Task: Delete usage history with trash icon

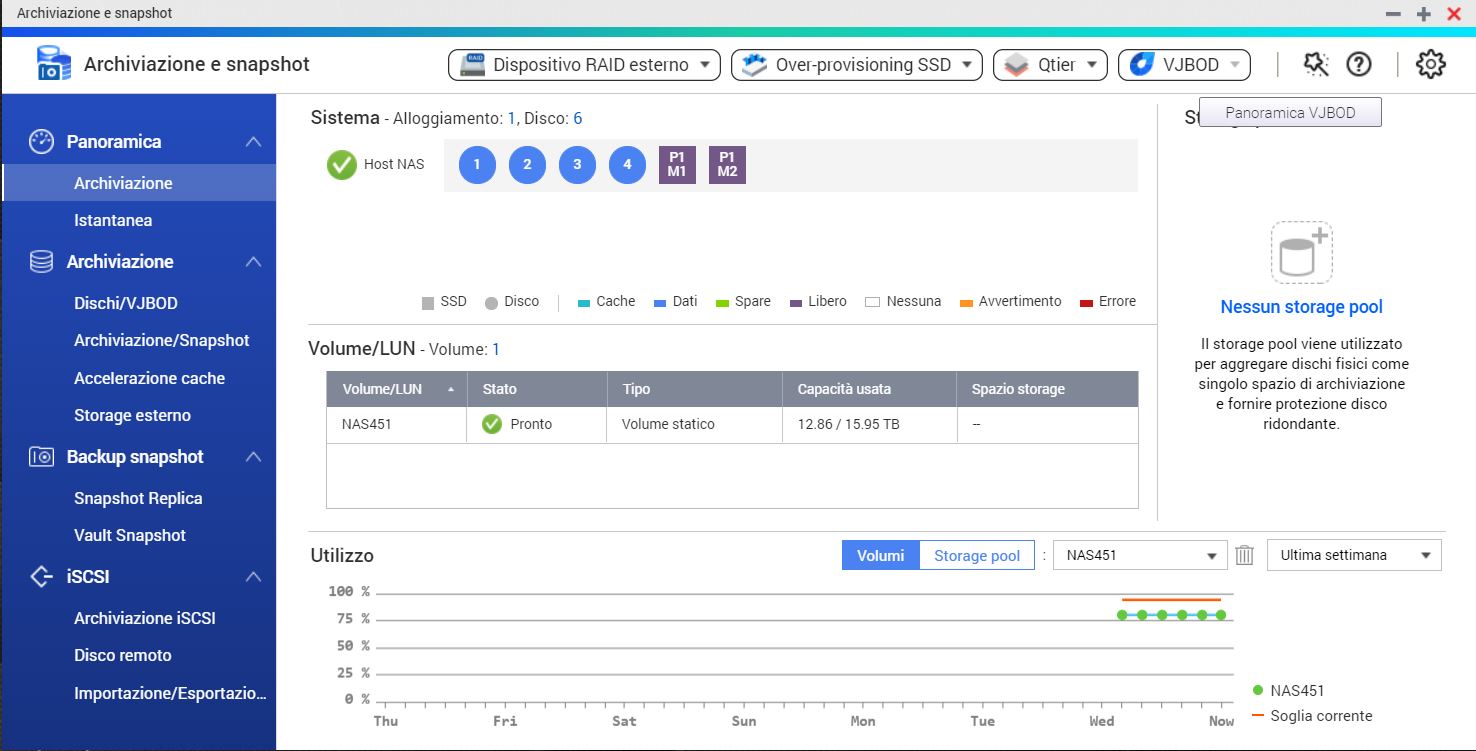Action: (1244, 555)
